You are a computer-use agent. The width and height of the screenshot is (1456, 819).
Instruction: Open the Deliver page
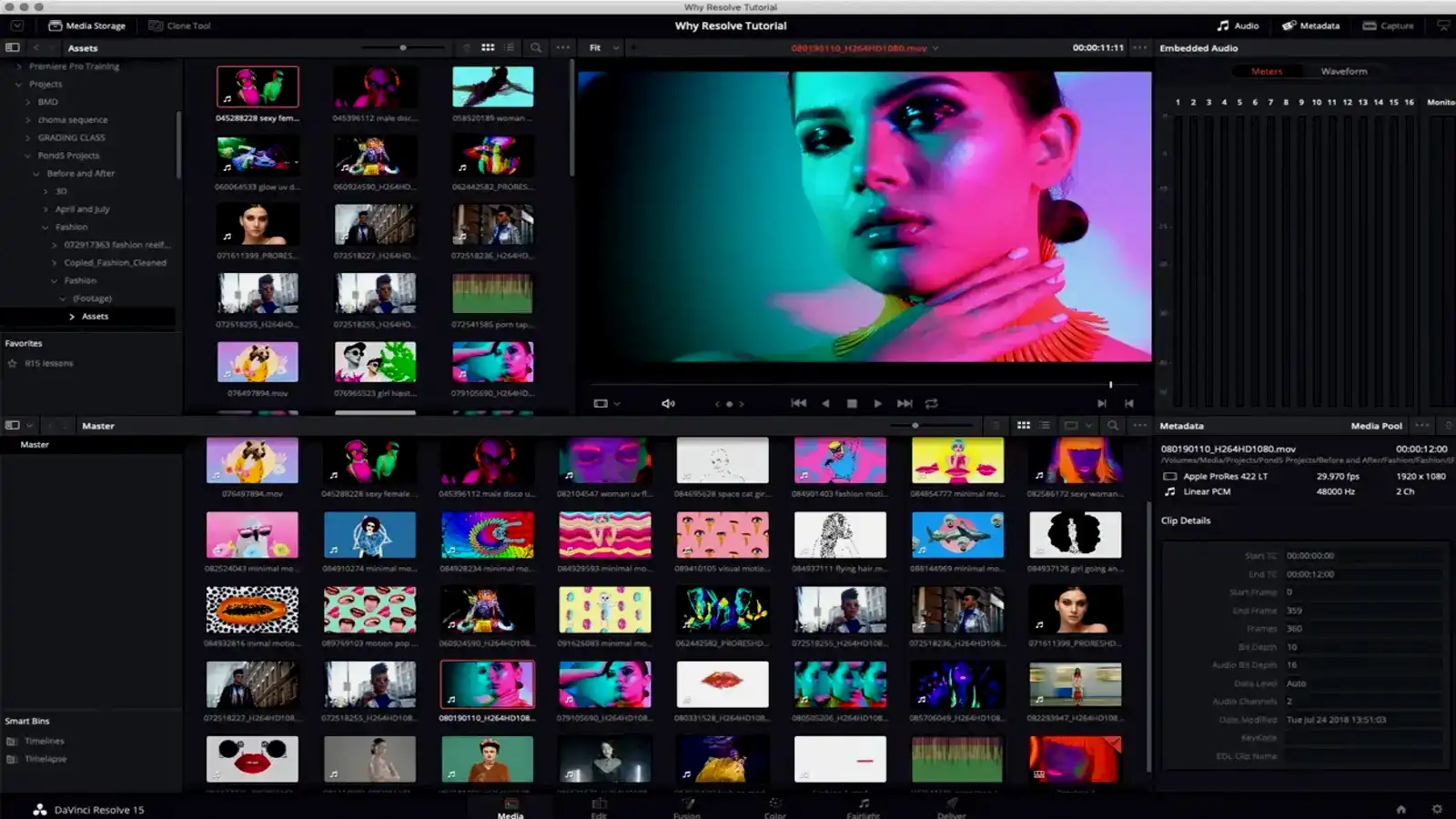tap(951, 808)
